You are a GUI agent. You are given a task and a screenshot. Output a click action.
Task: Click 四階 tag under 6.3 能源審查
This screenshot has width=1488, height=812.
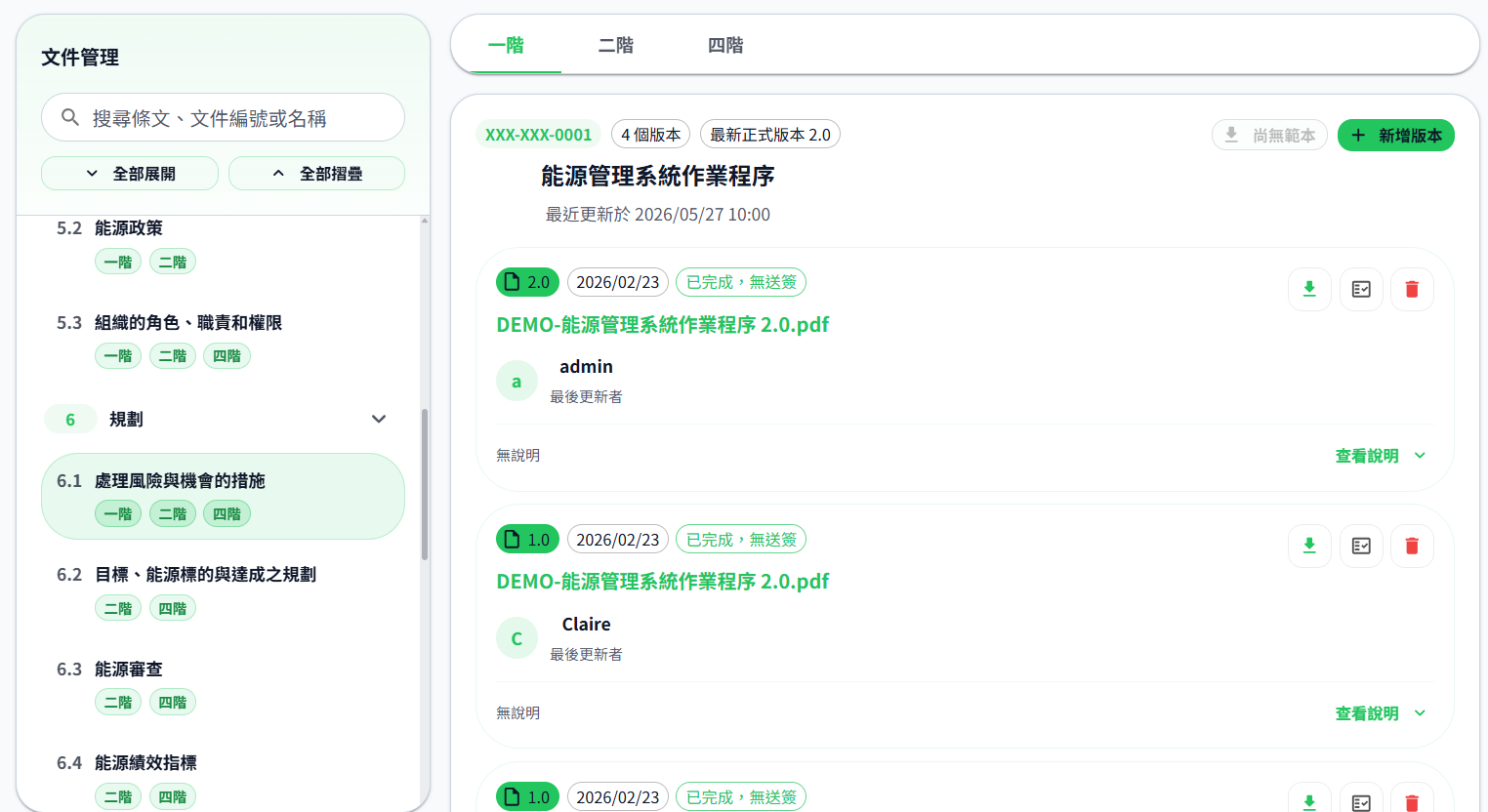173,702
